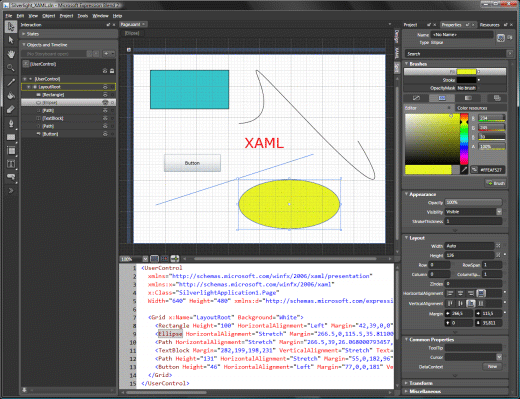Screen dimensions: 520x399
Task: Select the Selection arrow tool
Action: point(11,27)
